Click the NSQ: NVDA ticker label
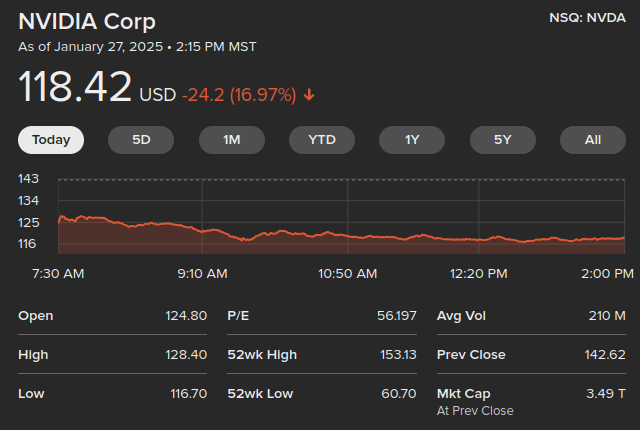 coord(587,17)
